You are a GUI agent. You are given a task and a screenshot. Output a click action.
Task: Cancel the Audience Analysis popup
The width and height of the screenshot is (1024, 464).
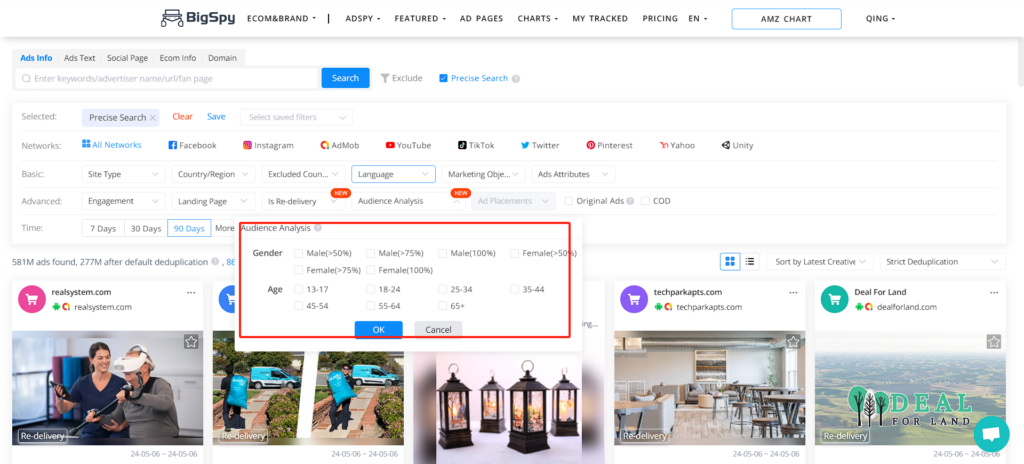click(438, 329)
